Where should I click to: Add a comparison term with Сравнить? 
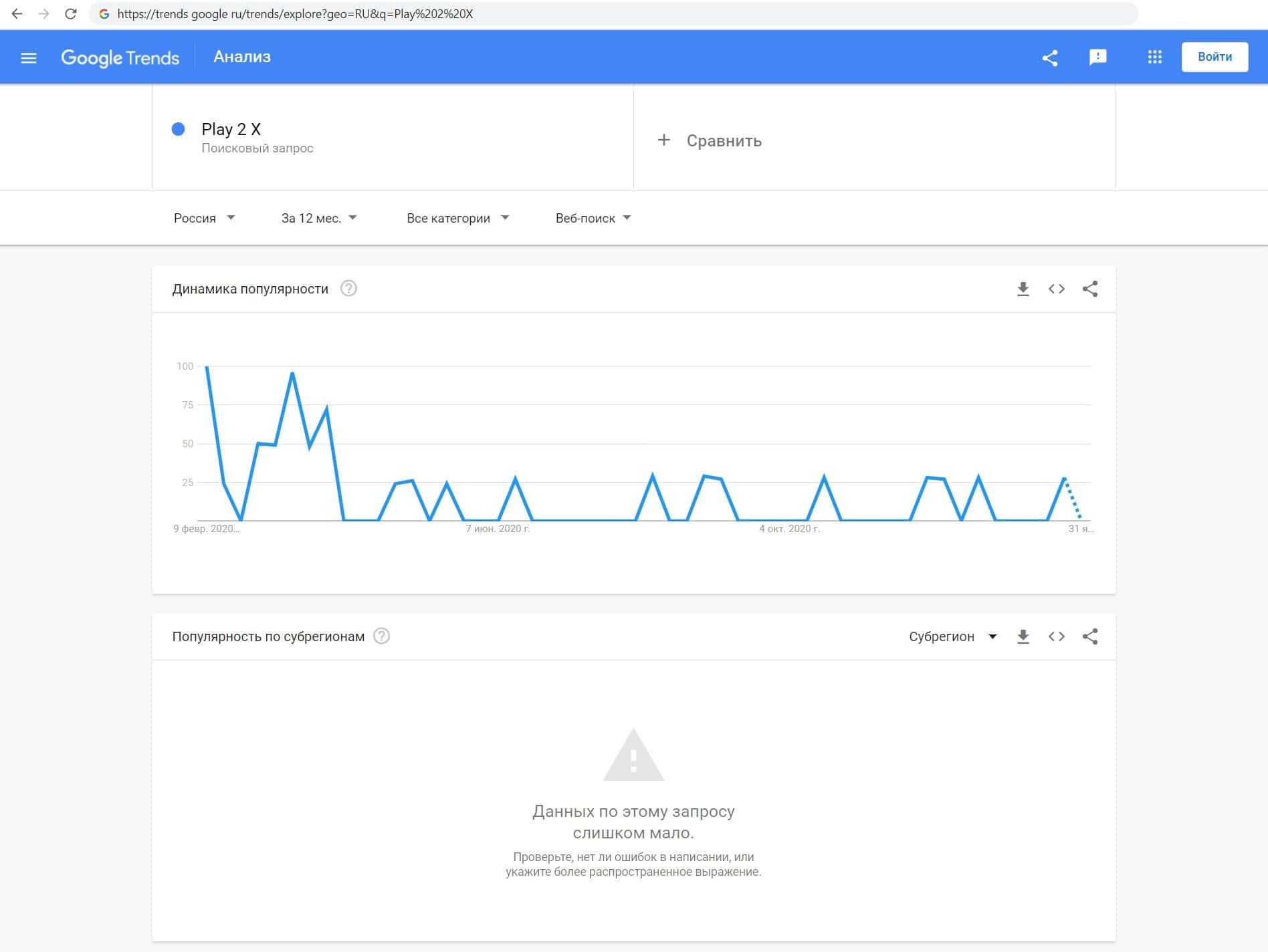click(724, 140)
